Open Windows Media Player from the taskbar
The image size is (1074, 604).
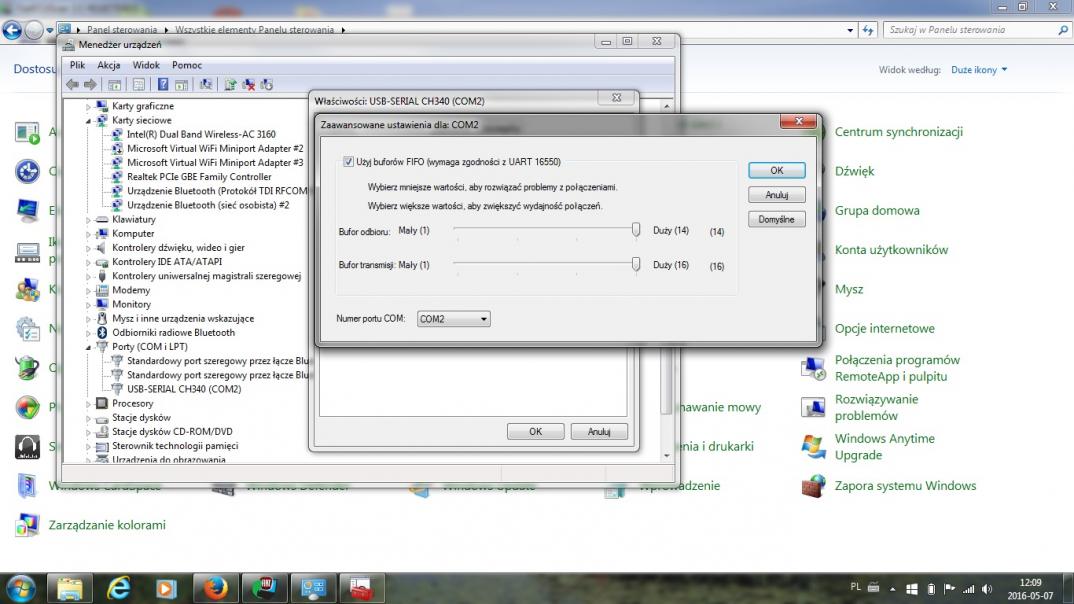click(x=166, y=588)
